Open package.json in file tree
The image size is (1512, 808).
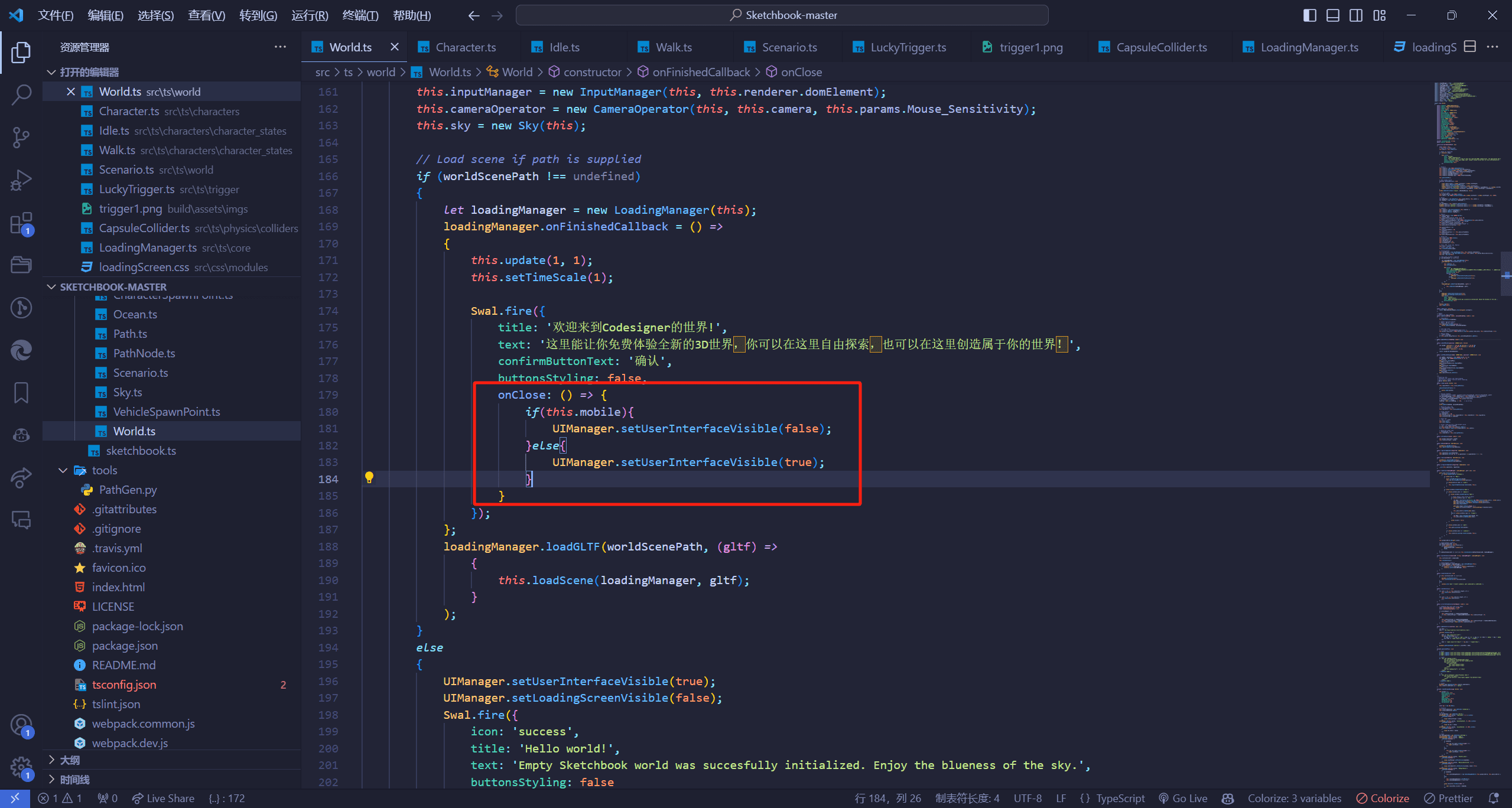point(171,646)
